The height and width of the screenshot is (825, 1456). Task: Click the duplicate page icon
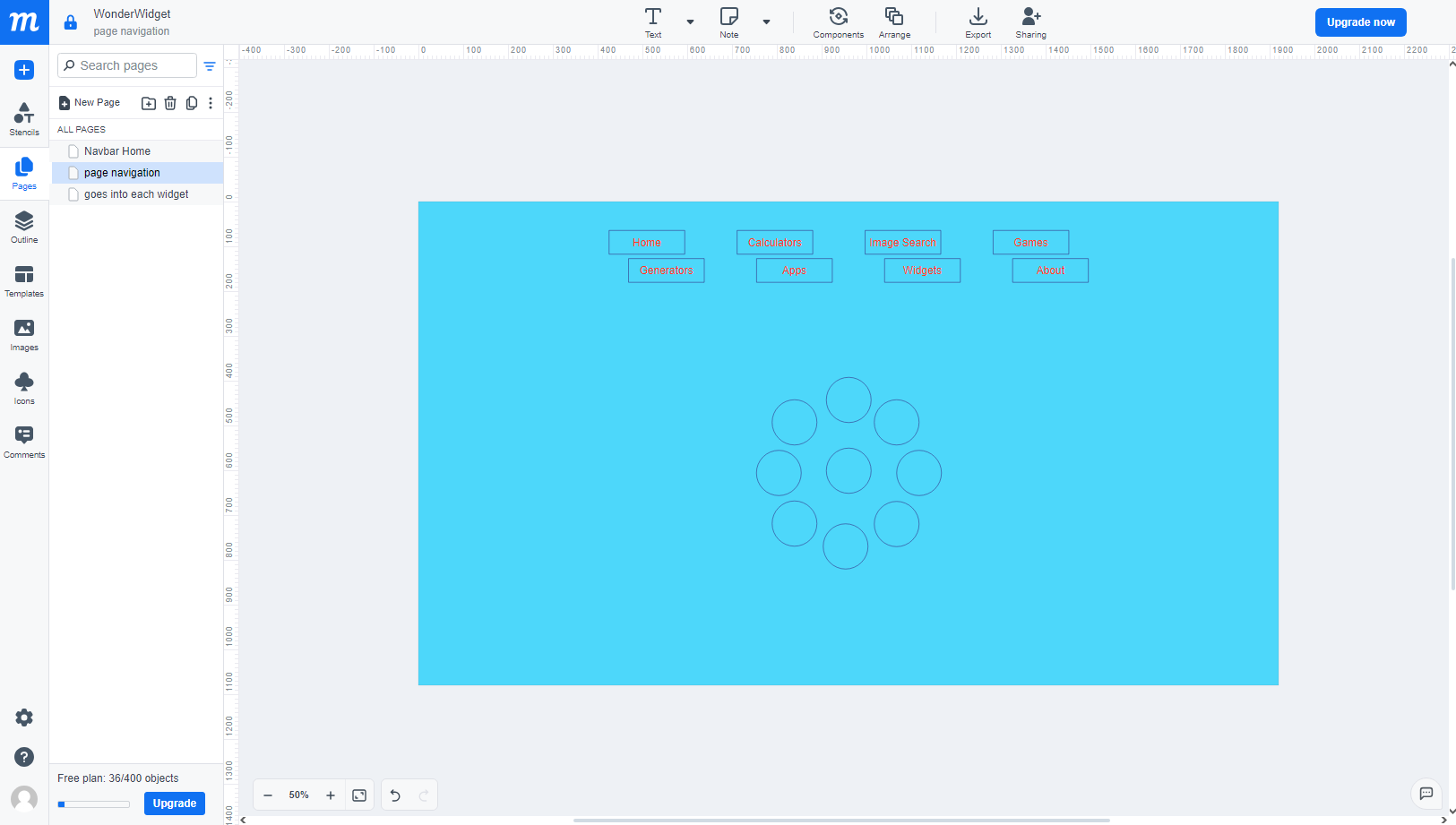(192, 103)
